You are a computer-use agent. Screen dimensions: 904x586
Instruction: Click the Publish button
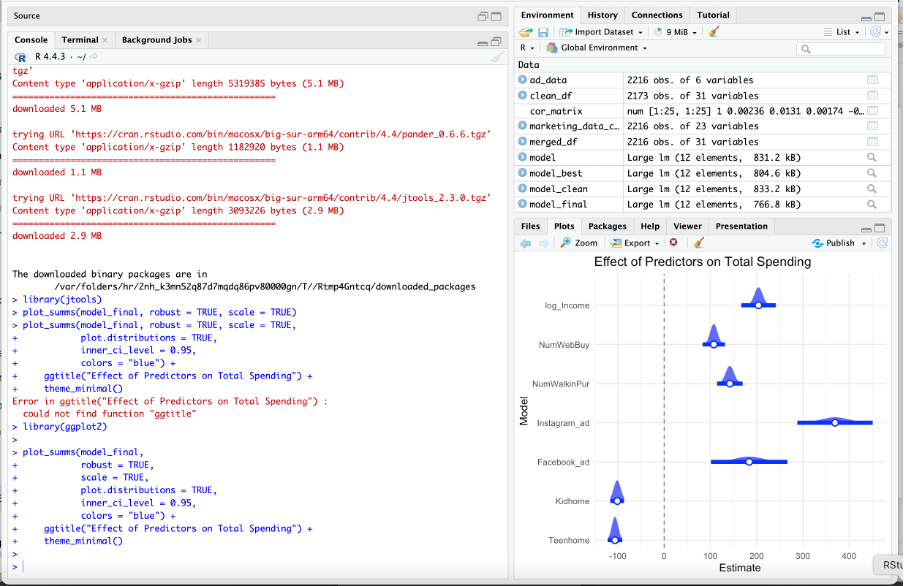(833, 243)
